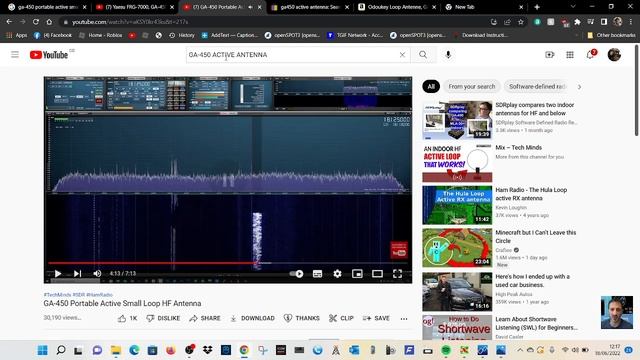Screen dimensions: 640x360
Task: Bookmark this page with star icon
Action: tap(520, 22)
